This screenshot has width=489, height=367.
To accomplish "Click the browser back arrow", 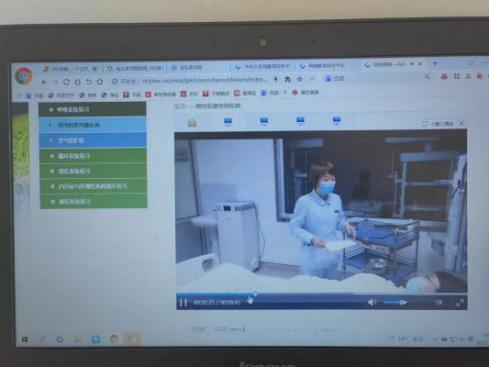I will click(44, 81).
